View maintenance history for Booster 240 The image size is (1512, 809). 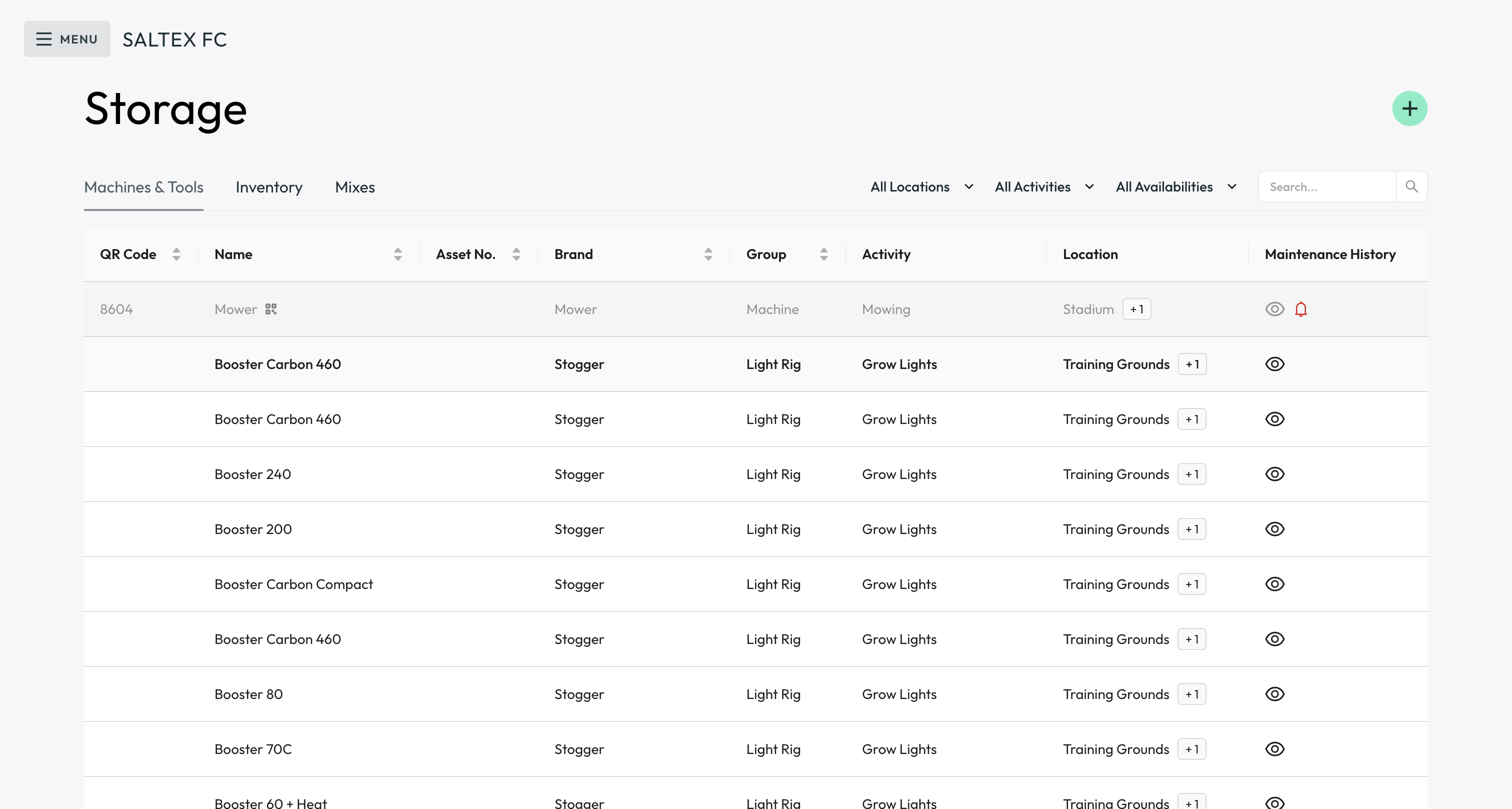(1274, 474)
